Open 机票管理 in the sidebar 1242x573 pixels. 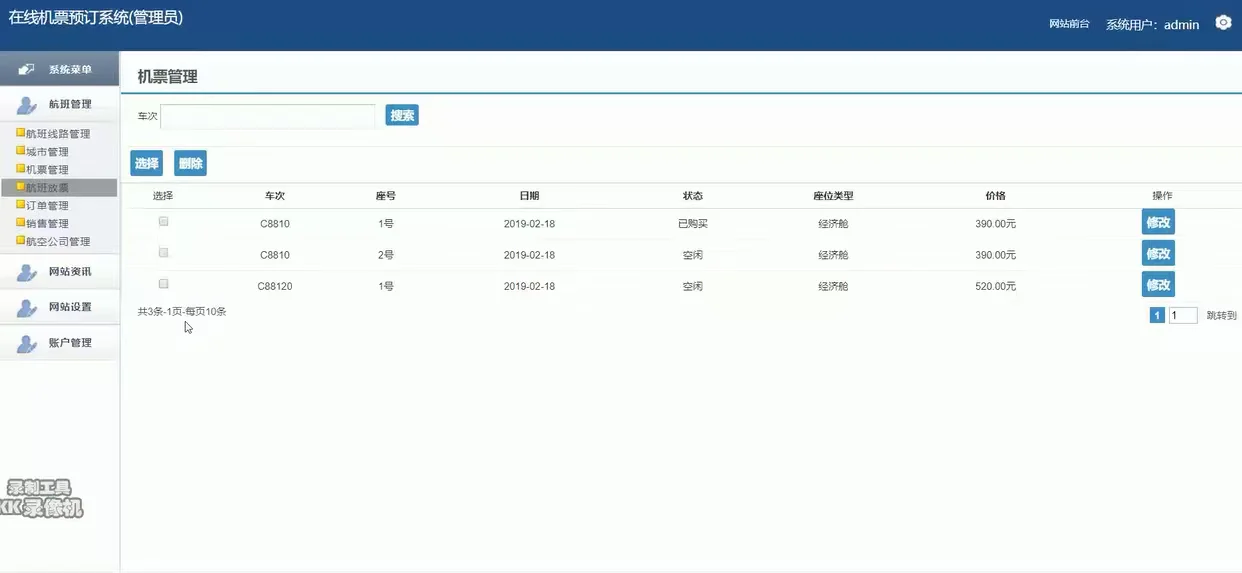(x=48, y=170)
